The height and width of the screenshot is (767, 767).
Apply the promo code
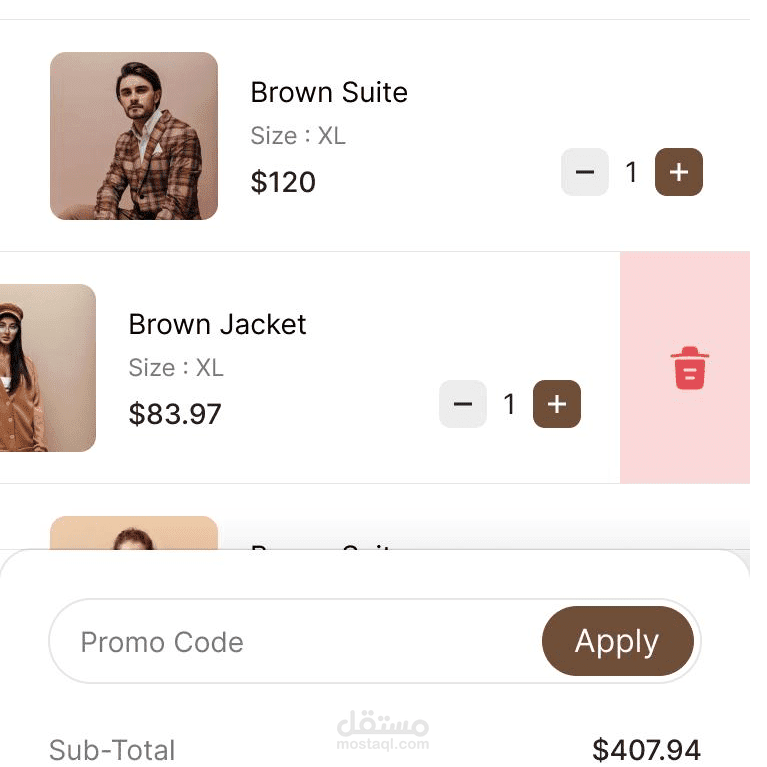coord(617,642)
